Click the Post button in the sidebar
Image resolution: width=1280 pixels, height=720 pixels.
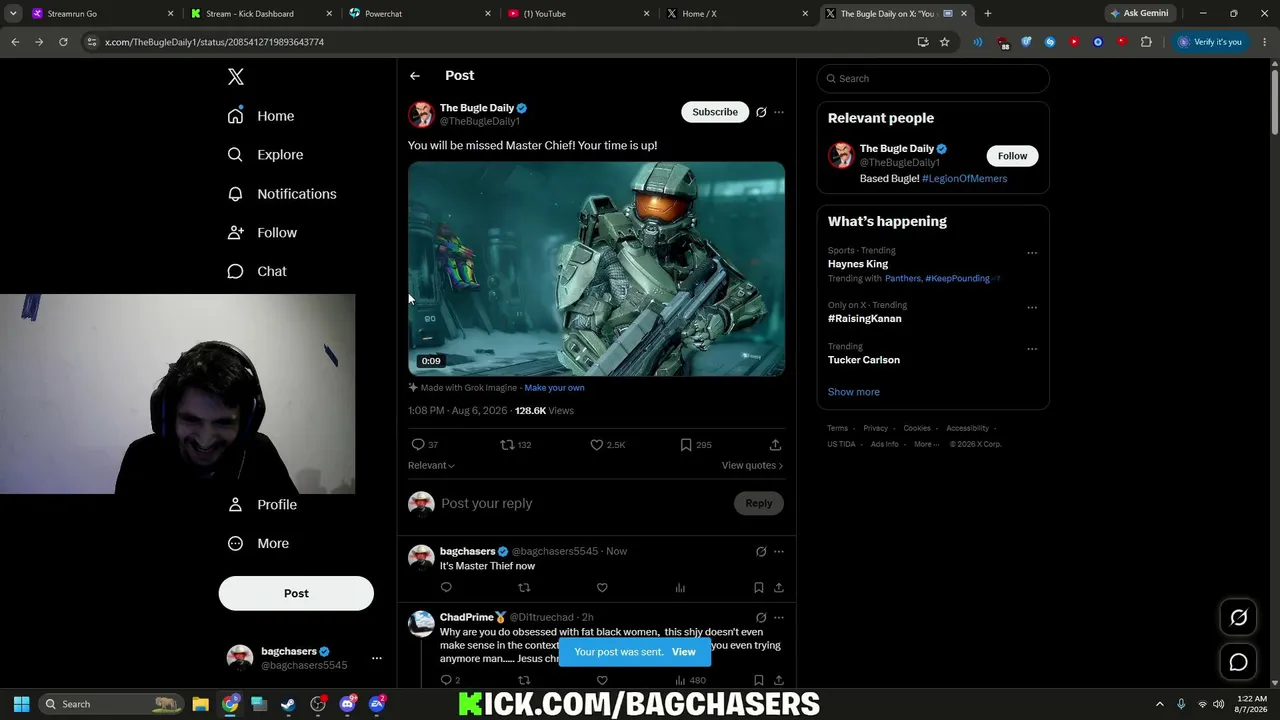pos(296,593)
